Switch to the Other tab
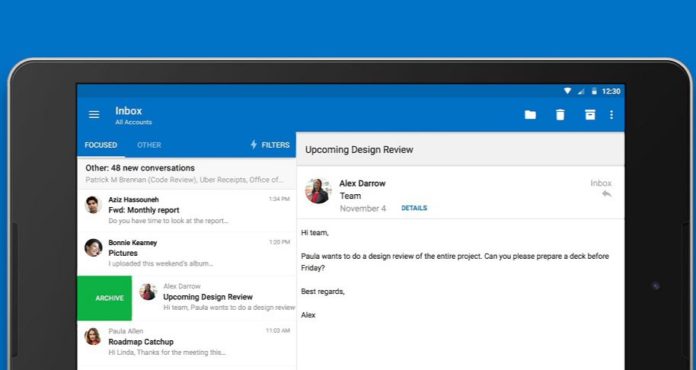The height and width of the screenshot is (370, 696). click(149, 145)
